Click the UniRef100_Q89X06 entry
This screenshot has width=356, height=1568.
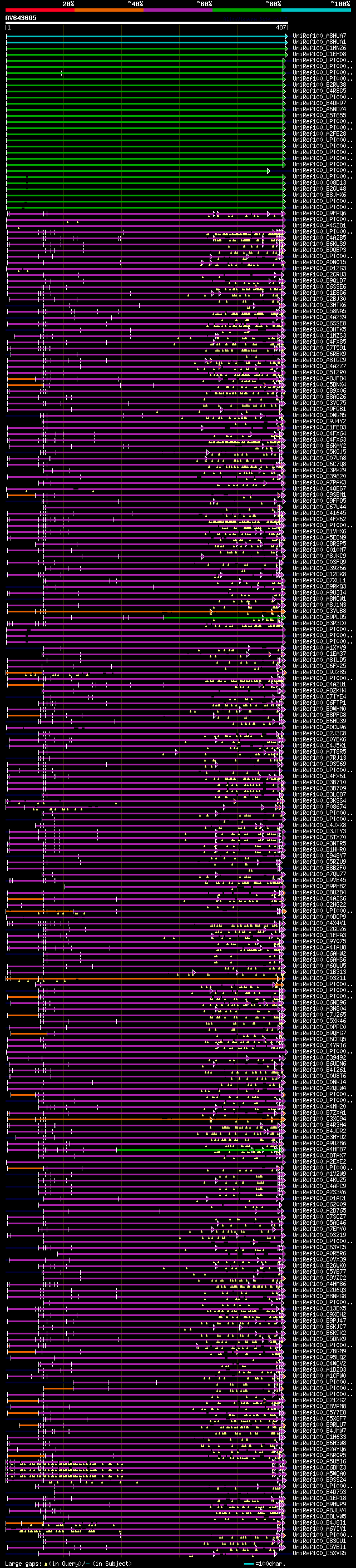[319, 391]
